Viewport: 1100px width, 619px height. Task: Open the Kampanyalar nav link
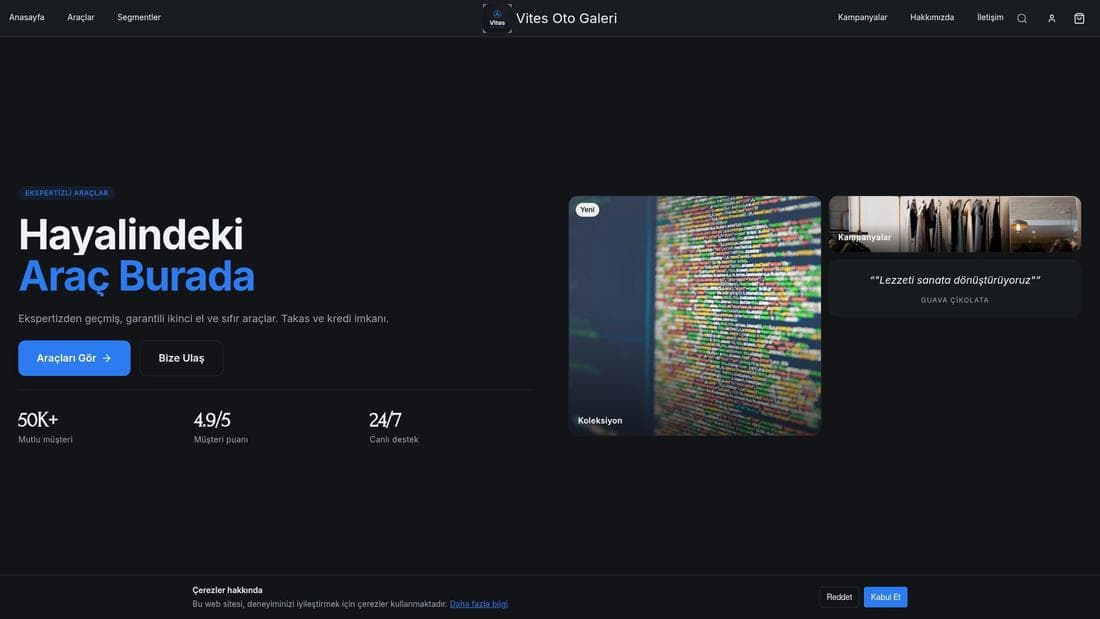coord(862,18)
